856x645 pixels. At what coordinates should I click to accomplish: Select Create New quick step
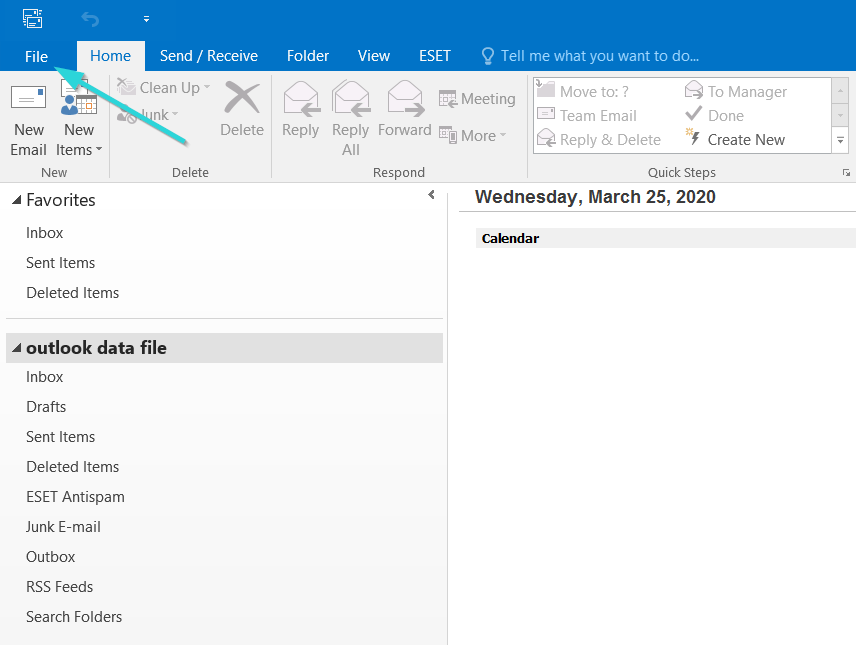(735, 140)
